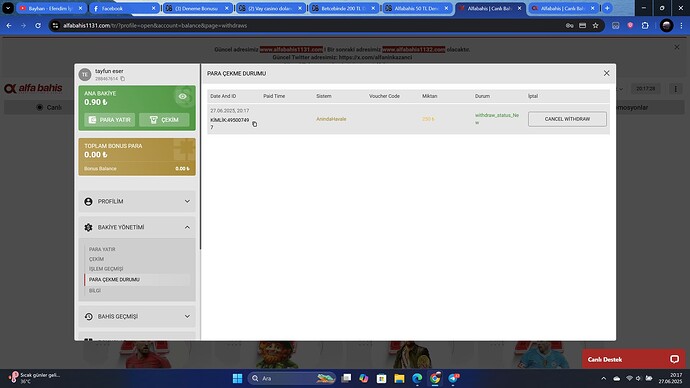Open the browser extensions puzzle icon
The height and width of the screenshot is (388, 690).
645,26
